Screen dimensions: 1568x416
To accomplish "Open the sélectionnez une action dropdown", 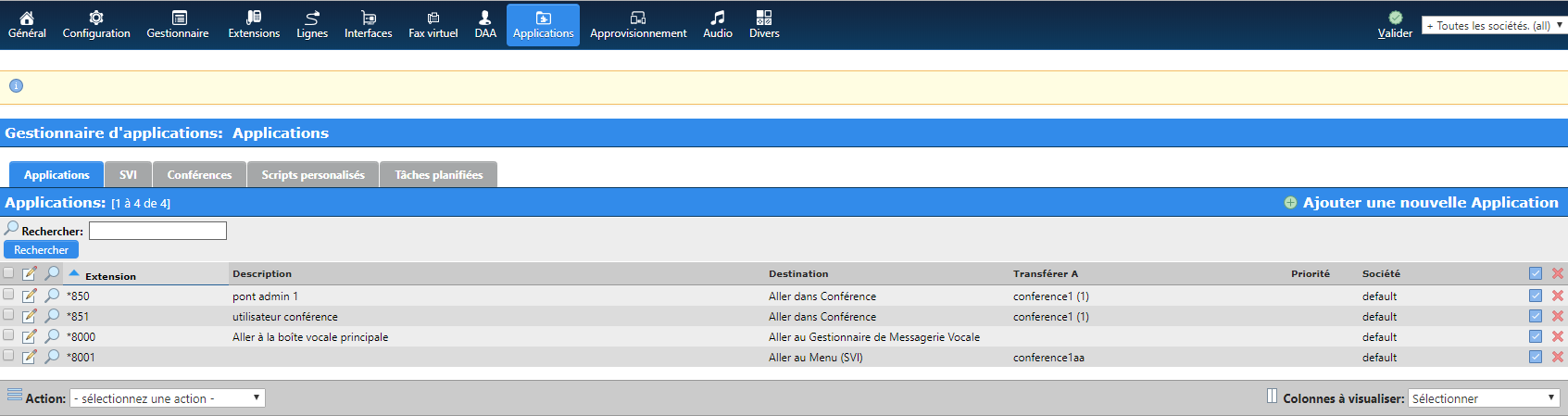I will pos(168,398).
